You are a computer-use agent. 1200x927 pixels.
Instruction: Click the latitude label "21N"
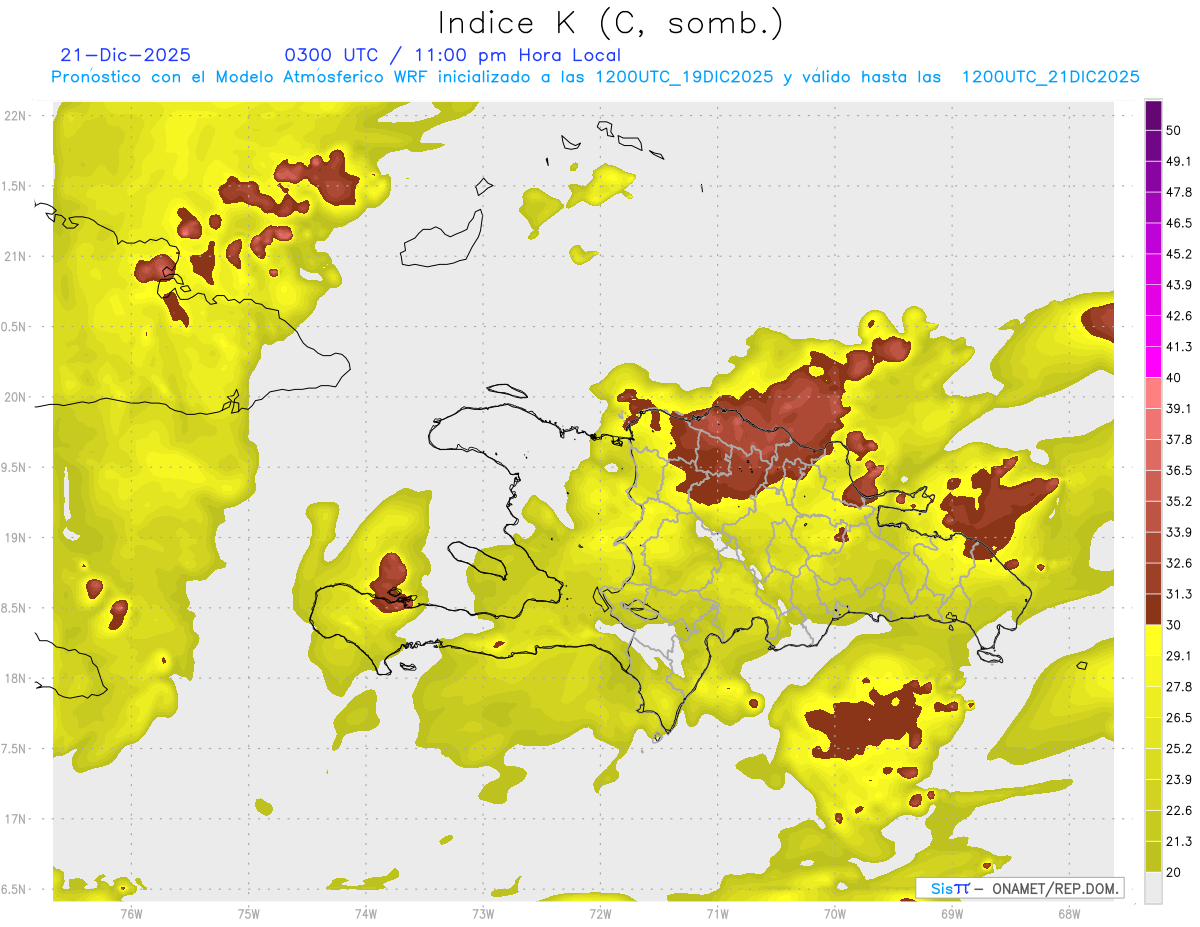(15, 256)
